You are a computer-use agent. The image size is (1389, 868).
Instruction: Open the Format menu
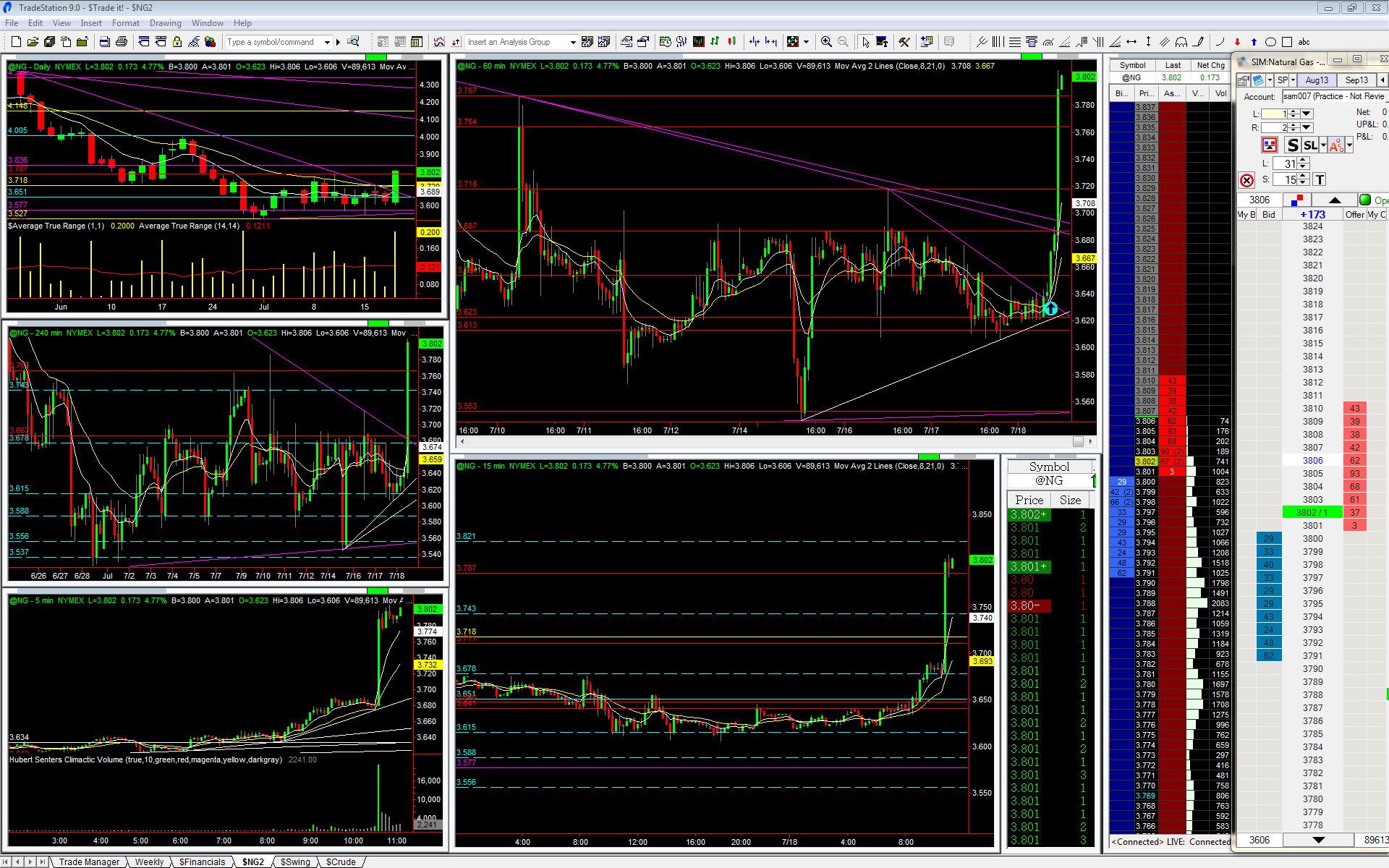(x=125, y=23)
